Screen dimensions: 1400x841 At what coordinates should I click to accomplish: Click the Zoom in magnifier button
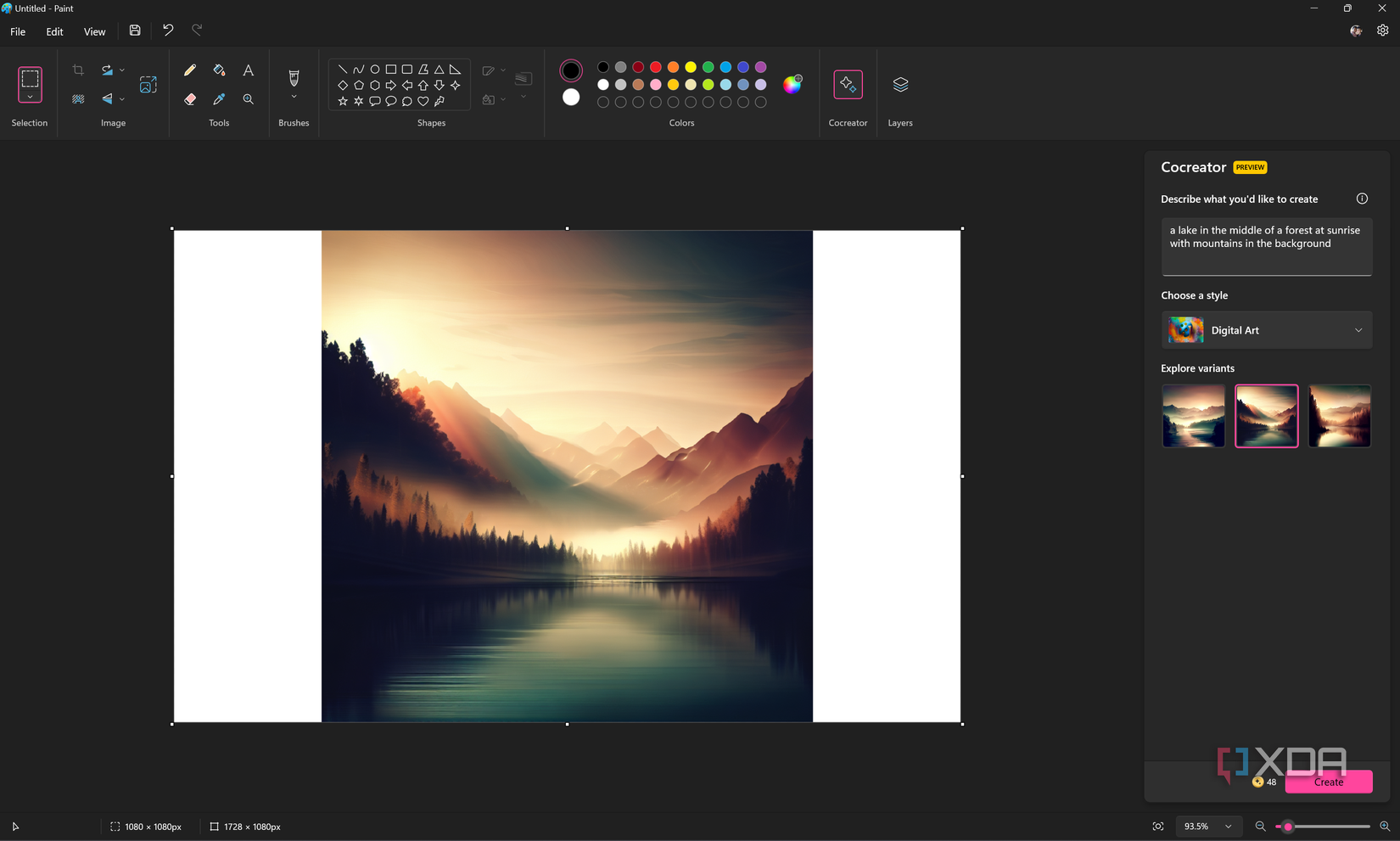tap(1385, 827)
